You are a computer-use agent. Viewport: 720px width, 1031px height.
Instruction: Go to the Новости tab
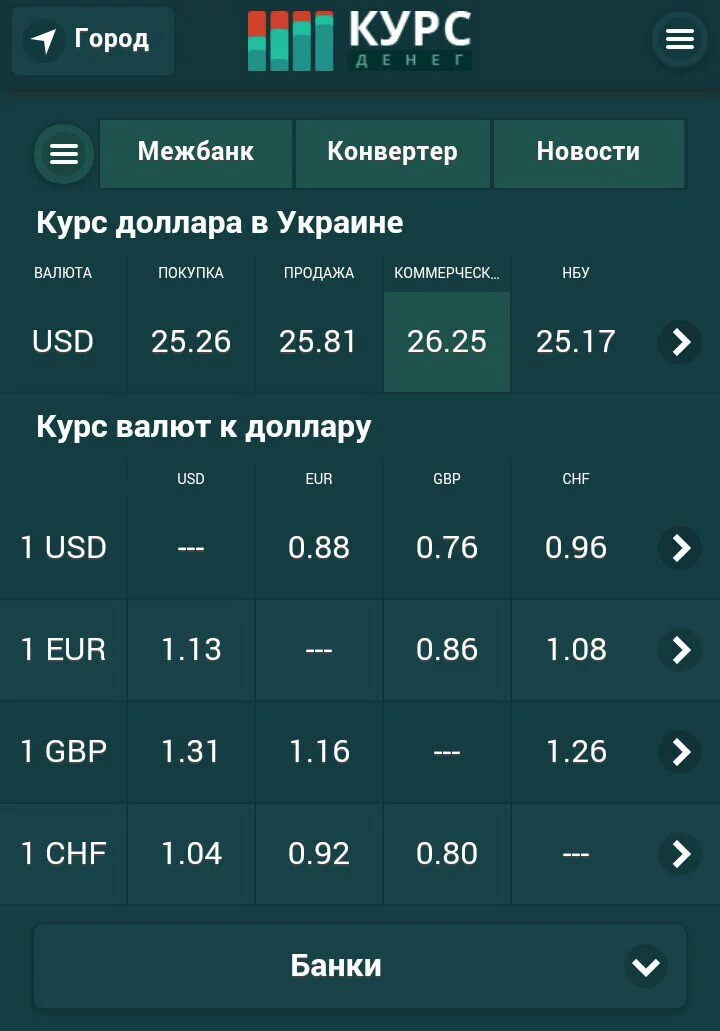pos(588,153)
